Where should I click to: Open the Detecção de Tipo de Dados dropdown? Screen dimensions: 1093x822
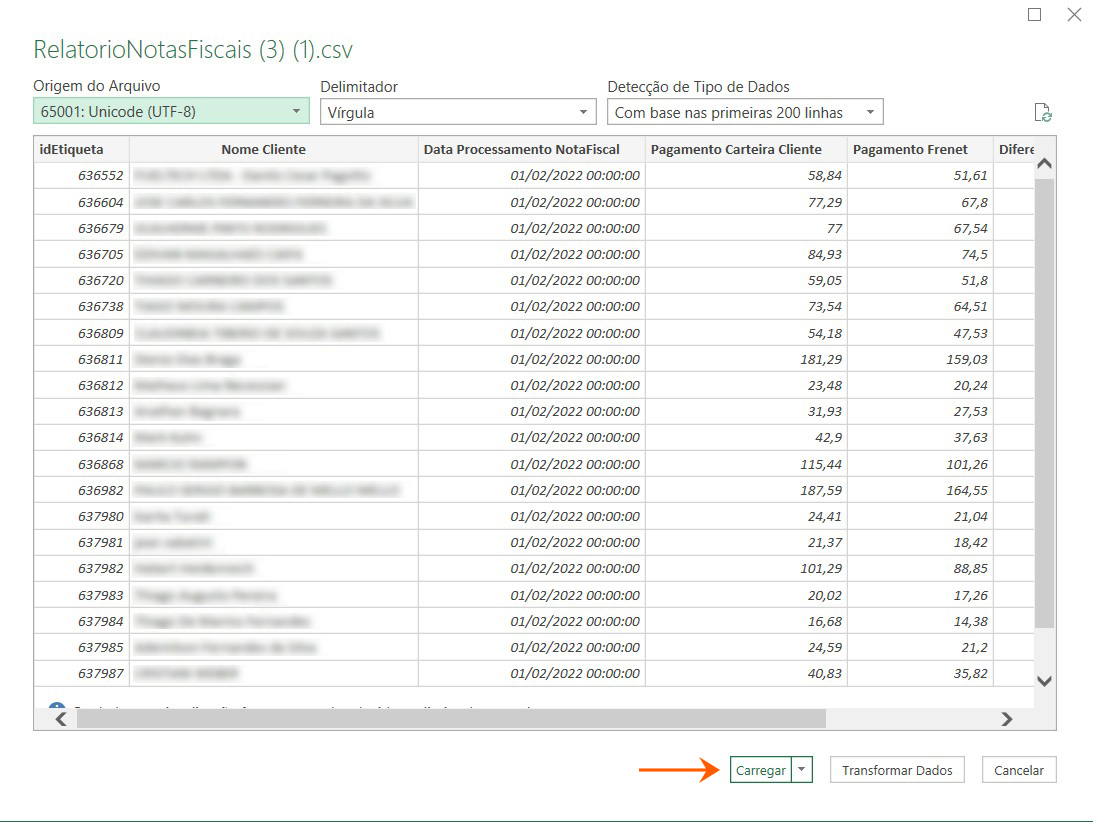coord(869,111)
